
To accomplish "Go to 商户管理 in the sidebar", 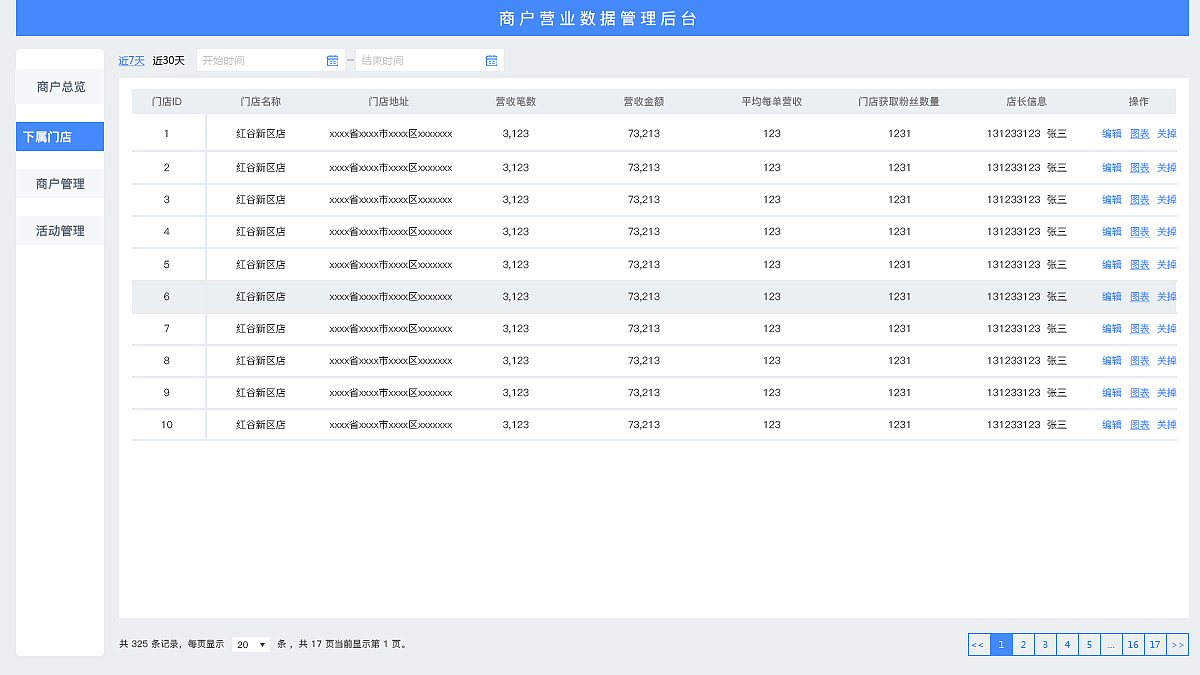I will [60, 184].
